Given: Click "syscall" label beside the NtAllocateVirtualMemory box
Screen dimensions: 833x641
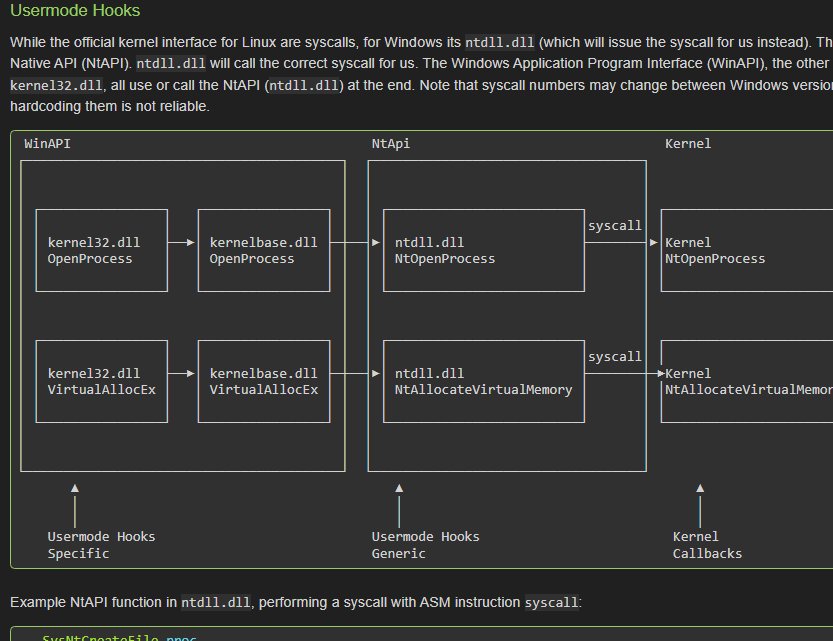Looking at the screenshot, I should (615, 356).
